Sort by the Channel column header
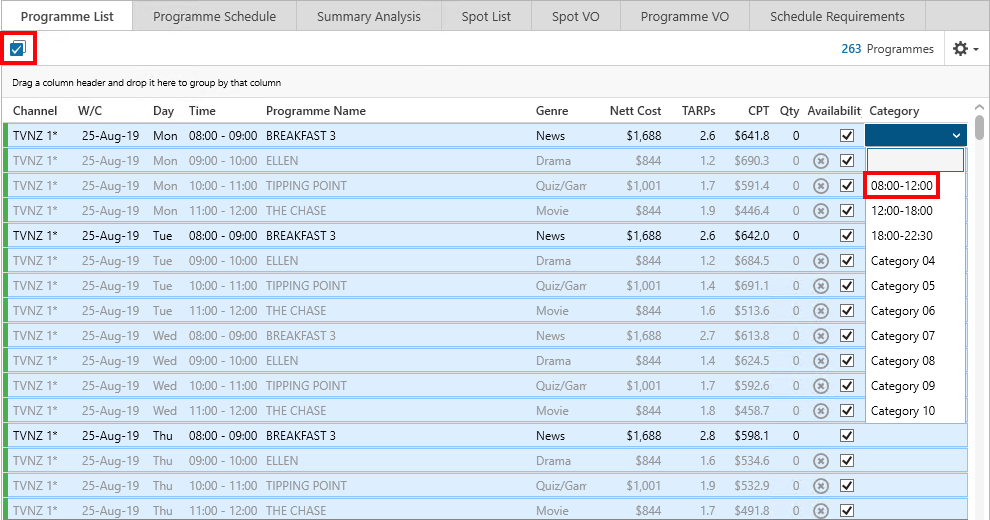 [x=35, y=110]
